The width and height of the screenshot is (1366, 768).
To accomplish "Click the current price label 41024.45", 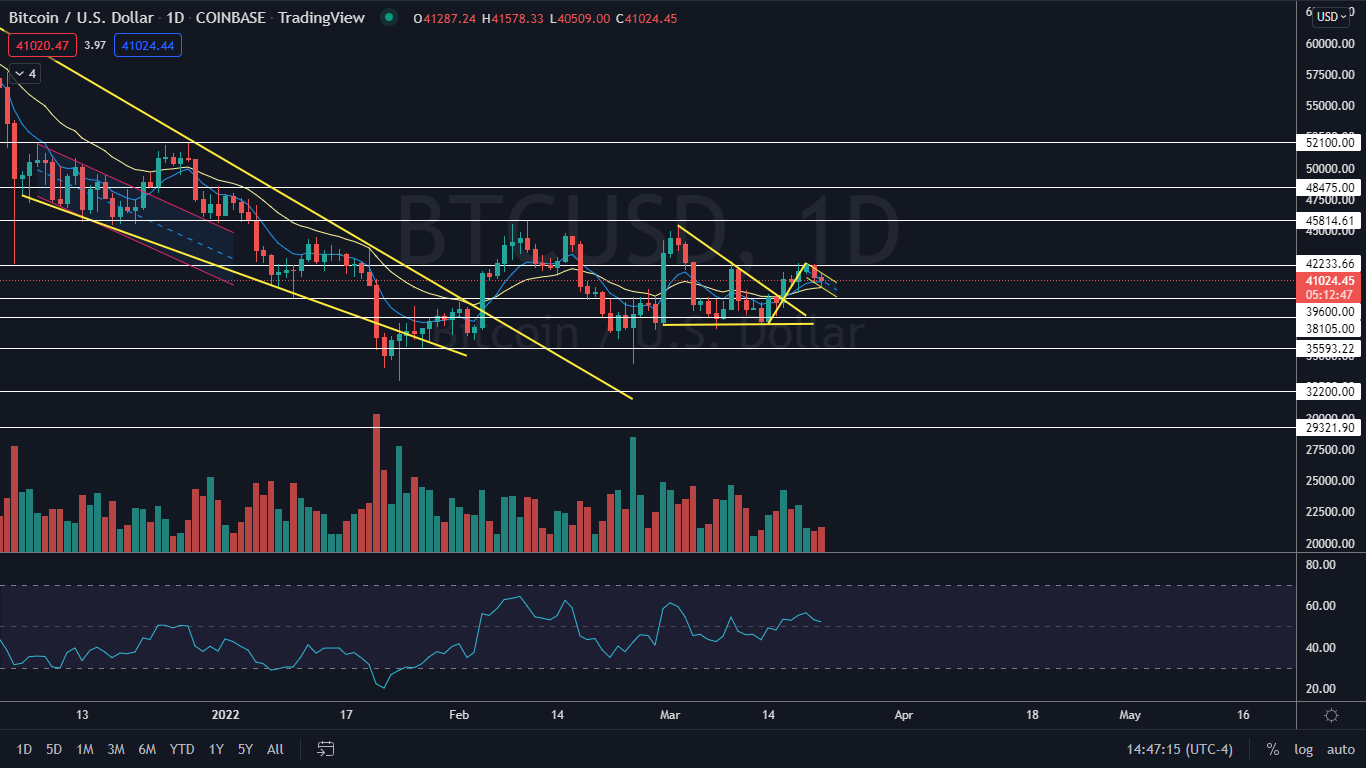I will point(1330,281).
